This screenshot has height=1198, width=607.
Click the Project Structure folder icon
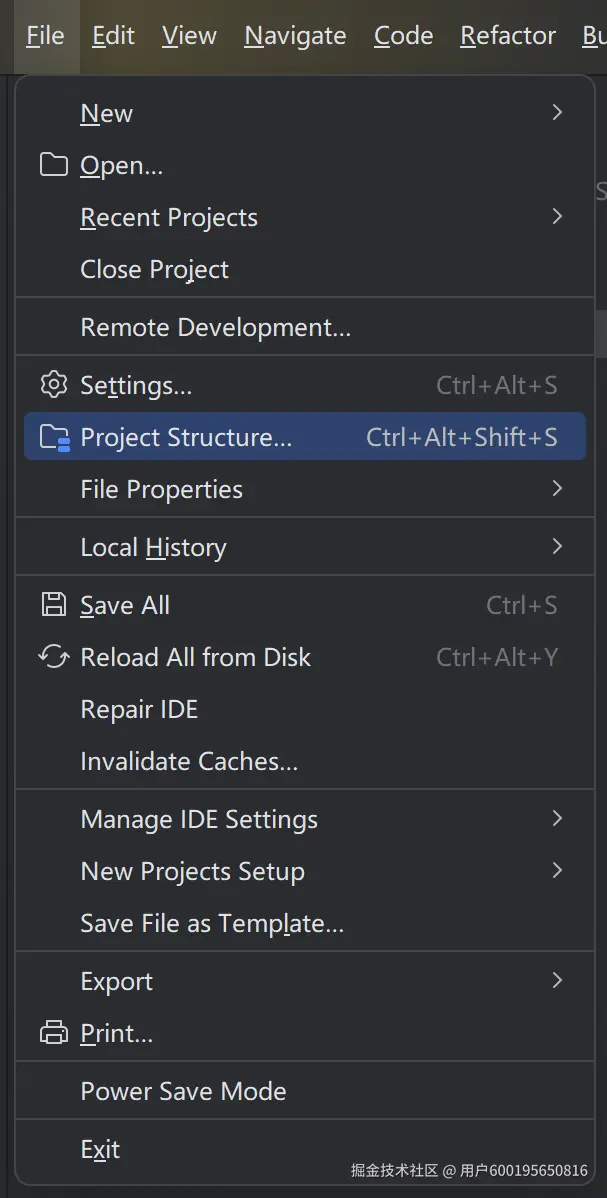53,438
